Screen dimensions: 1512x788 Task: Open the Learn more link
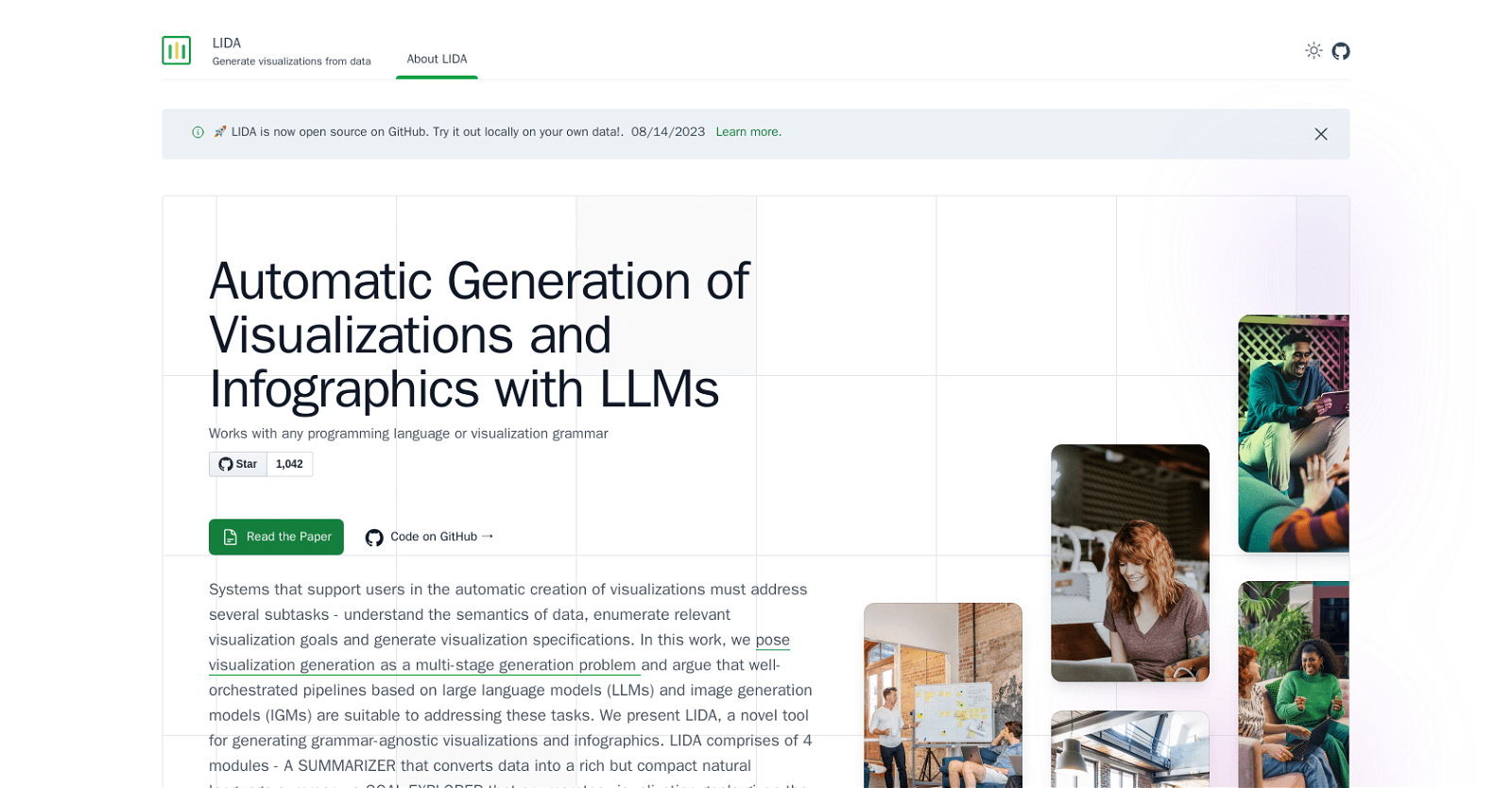coord(747,132)
